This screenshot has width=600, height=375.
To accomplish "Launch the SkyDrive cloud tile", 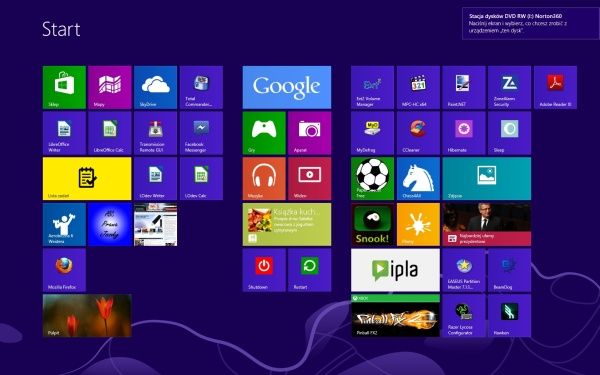I will [155, 87].
